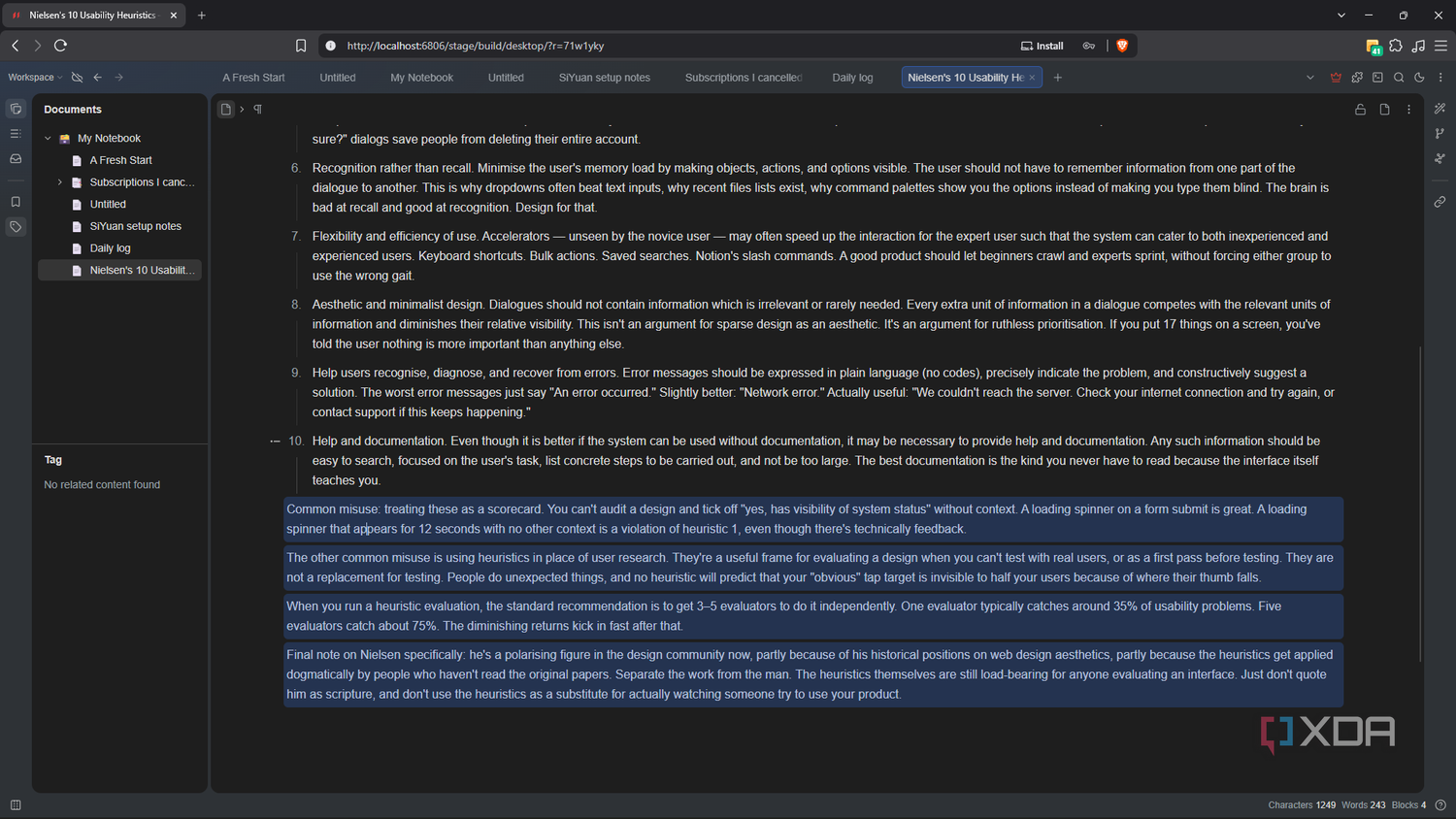Open the Bookmark panel in the left dock

[x=16, y=202]
